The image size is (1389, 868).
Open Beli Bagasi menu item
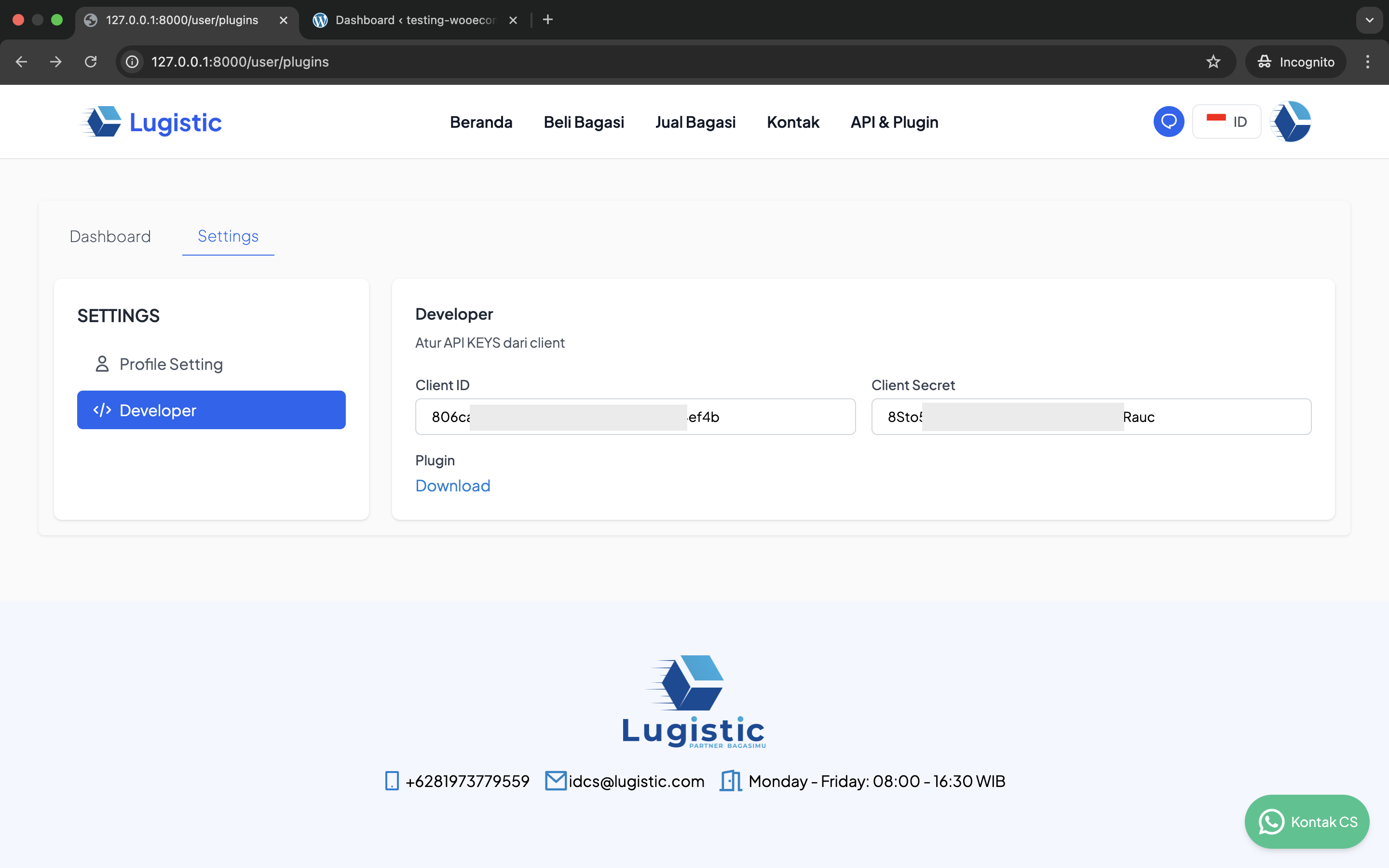[x=584, y=122]
